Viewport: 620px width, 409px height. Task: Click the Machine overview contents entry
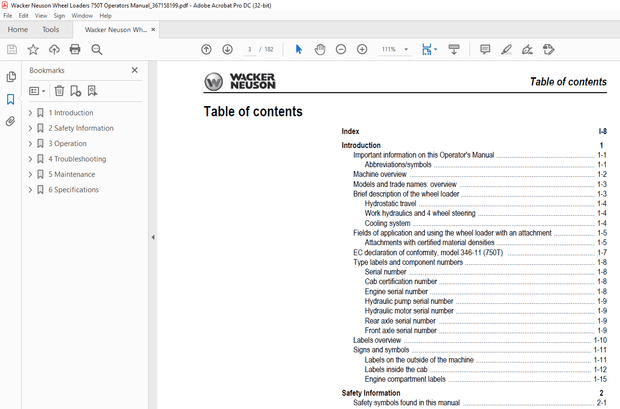pyautogui.click(x=380, y=174)
